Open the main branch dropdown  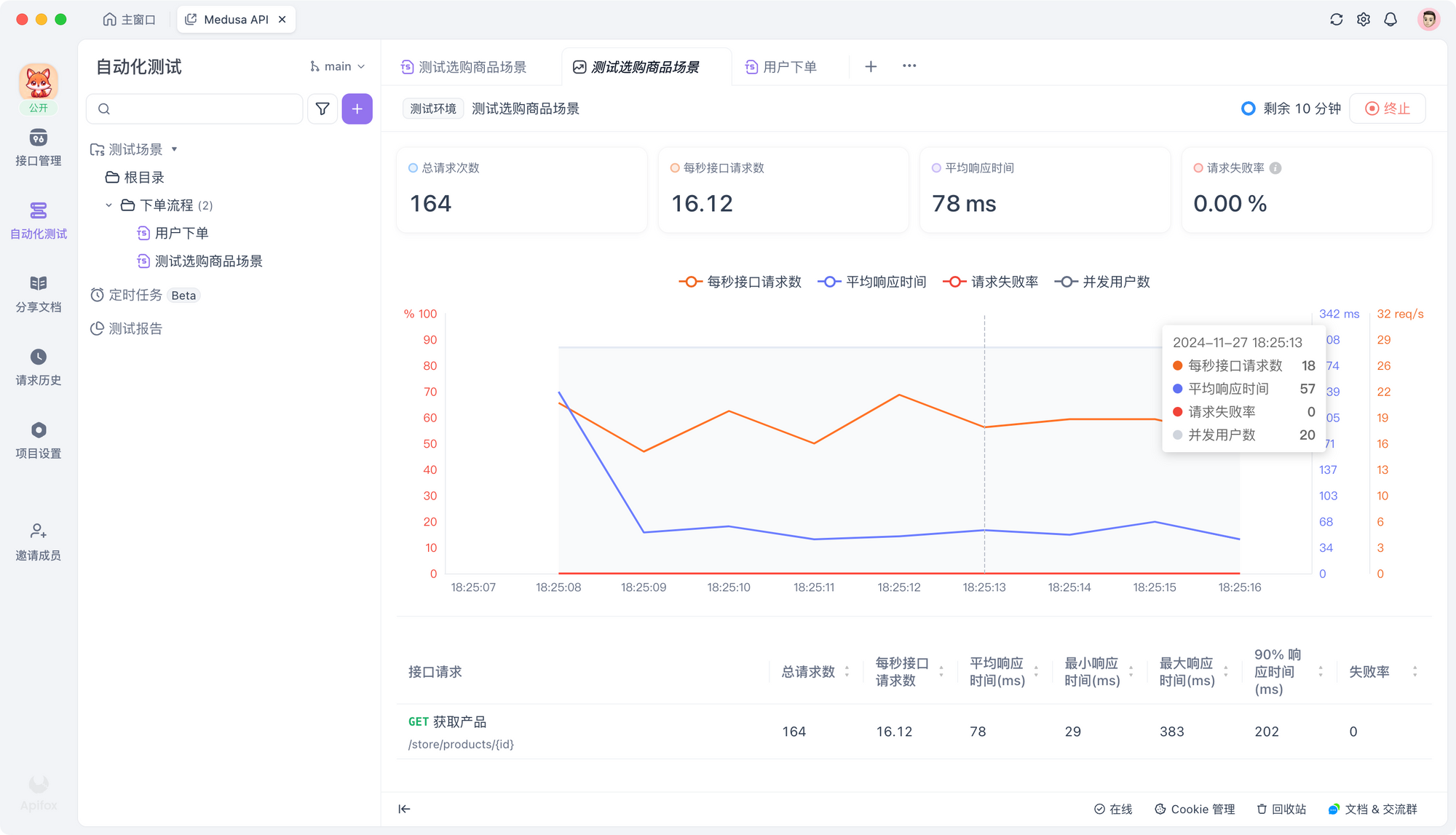point(338,66)
